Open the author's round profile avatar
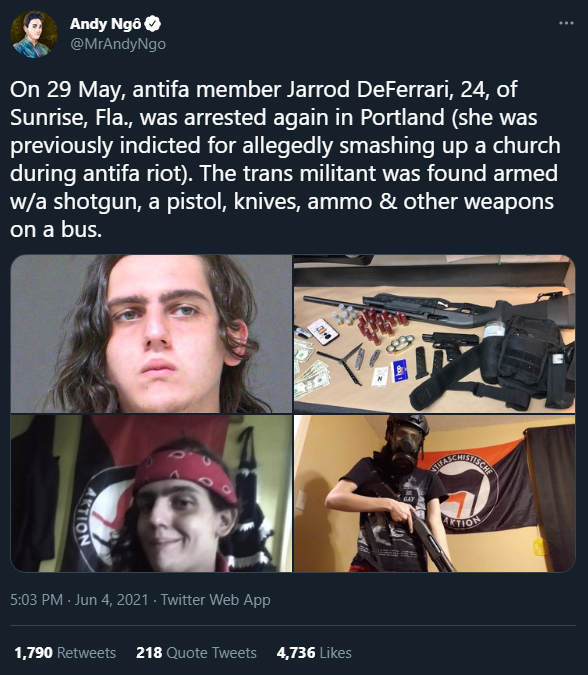The image size is (588, 675). pos(34,34)
